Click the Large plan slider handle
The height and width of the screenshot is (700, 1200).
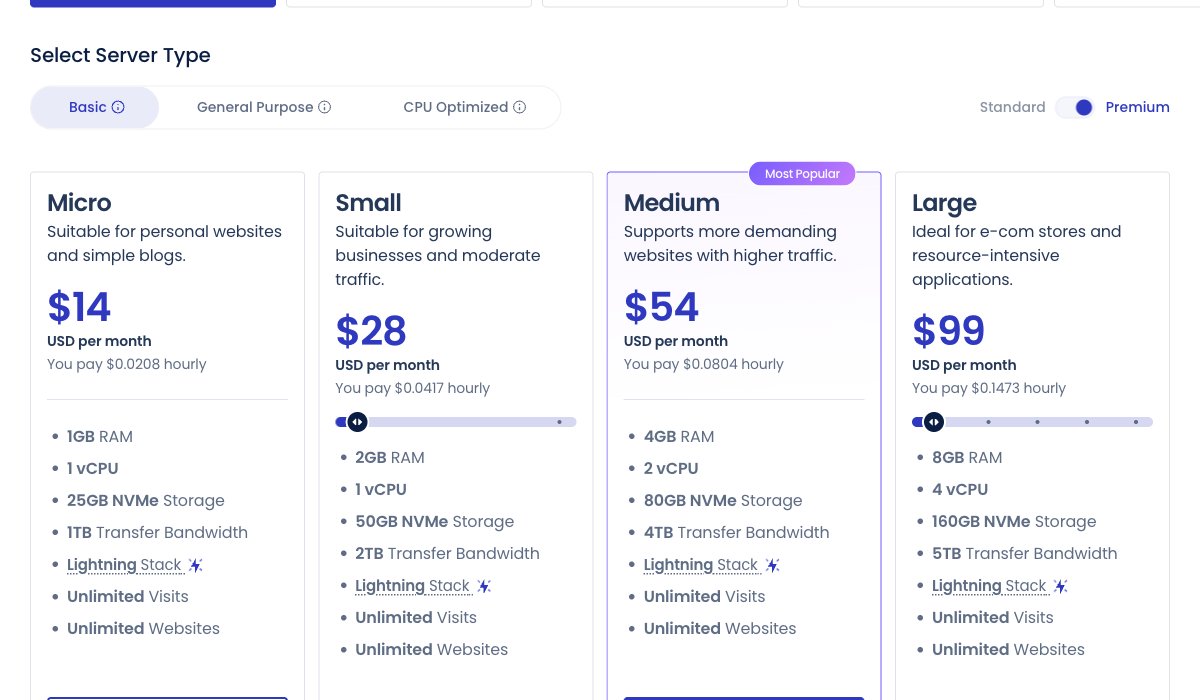point(933,422)
